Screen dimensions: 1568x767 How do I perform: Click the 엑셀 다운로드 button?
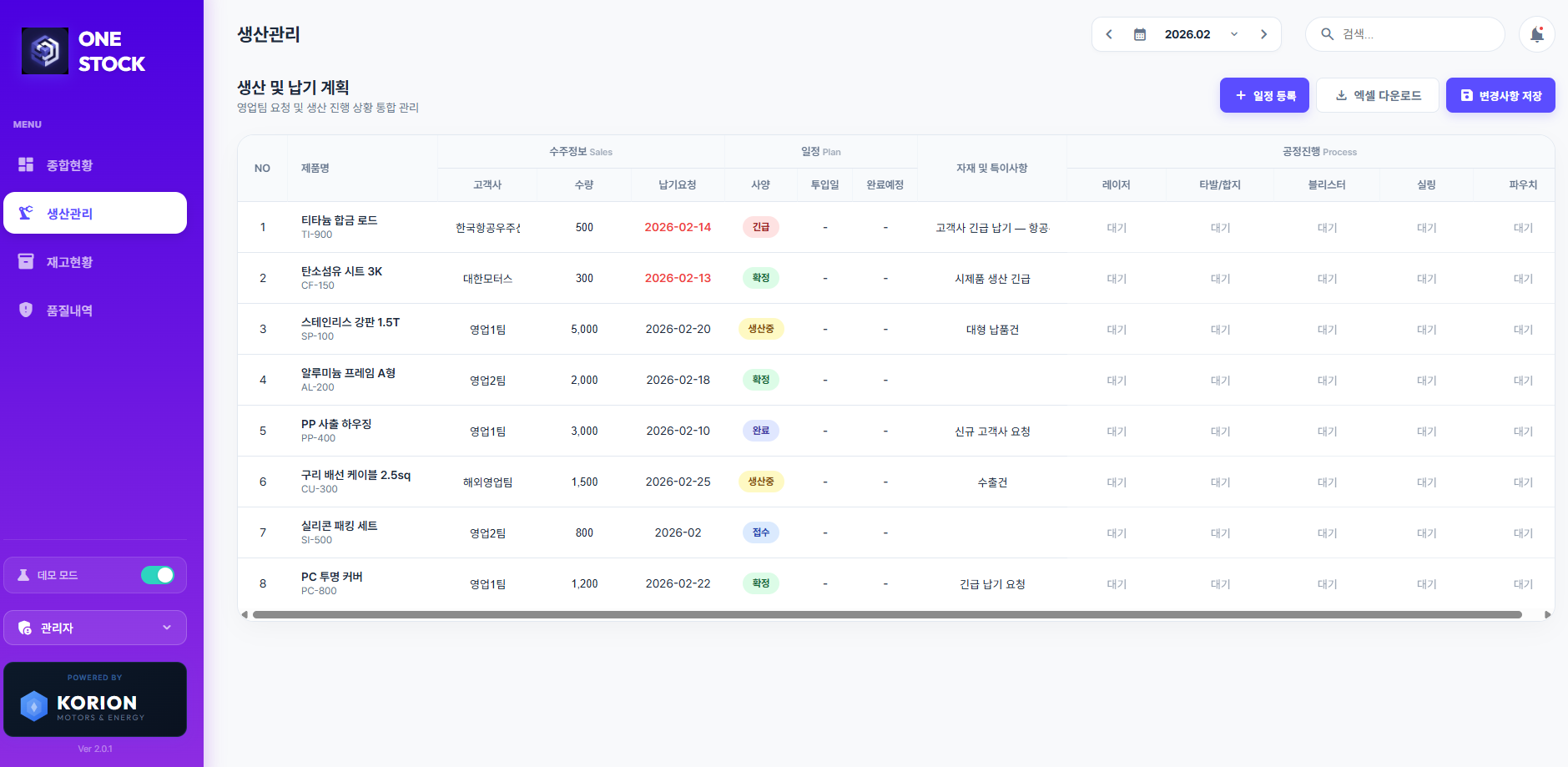point(1378,96)
